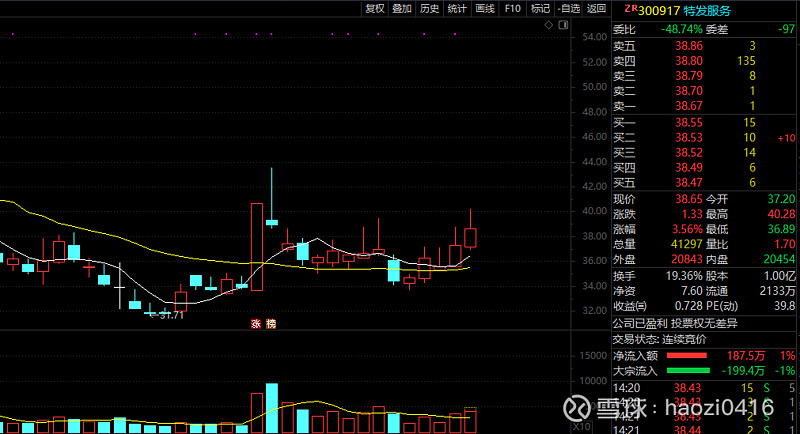This screenshot has width=800, height=434.
Task: Select the 现价 value 38.65
Action: [689, 199]
